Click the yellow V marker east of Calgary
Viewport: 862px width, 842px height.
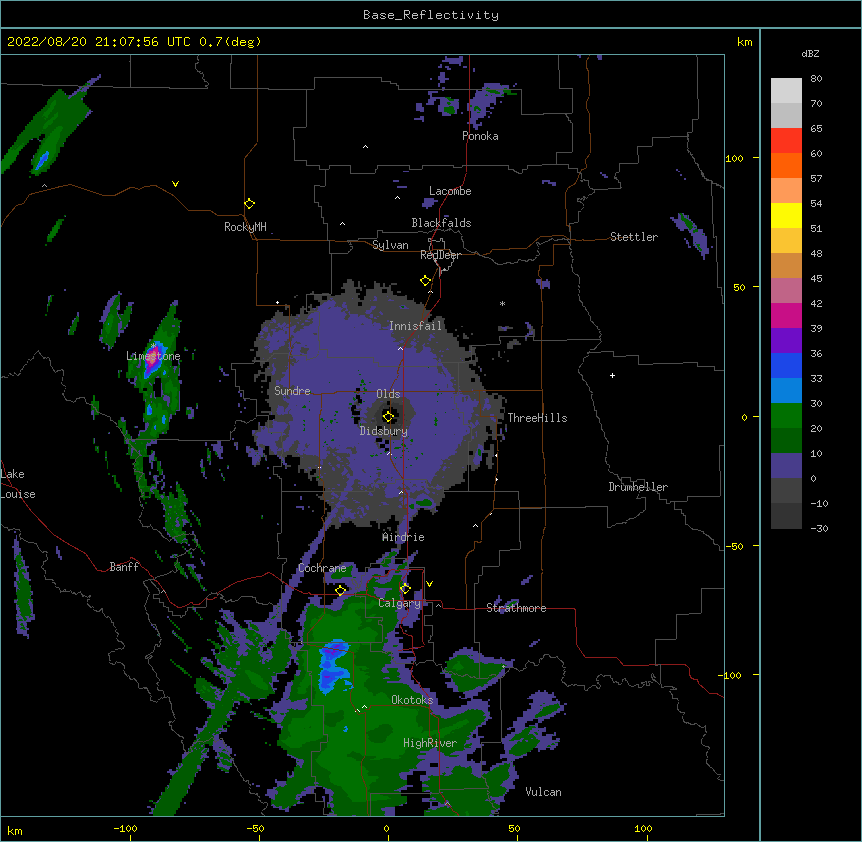tap(429, 584)
